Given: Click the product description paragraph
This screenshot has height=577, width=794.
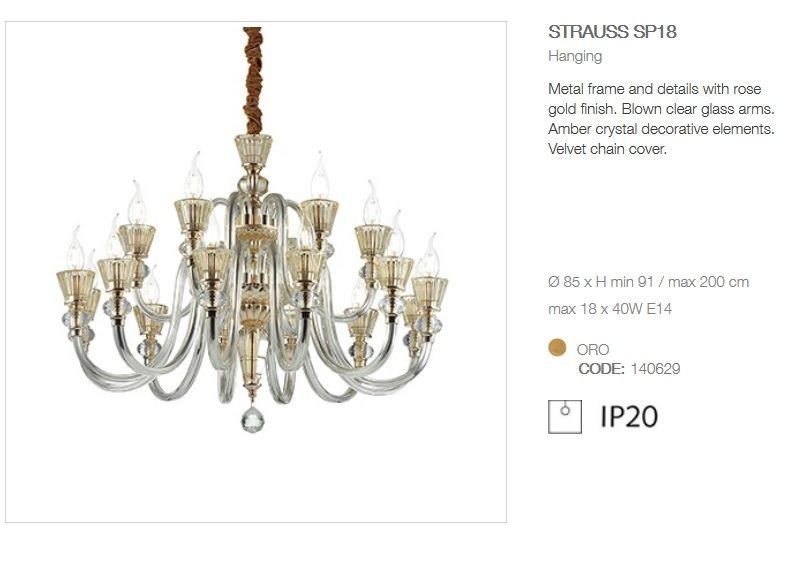Looking at the screenshot, I should (661, 119).
